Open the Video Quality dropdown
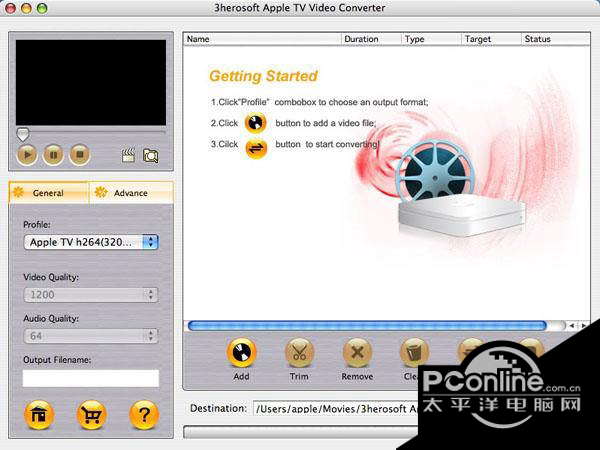Screen dimensions: 600x450 (x=91, y=295)
